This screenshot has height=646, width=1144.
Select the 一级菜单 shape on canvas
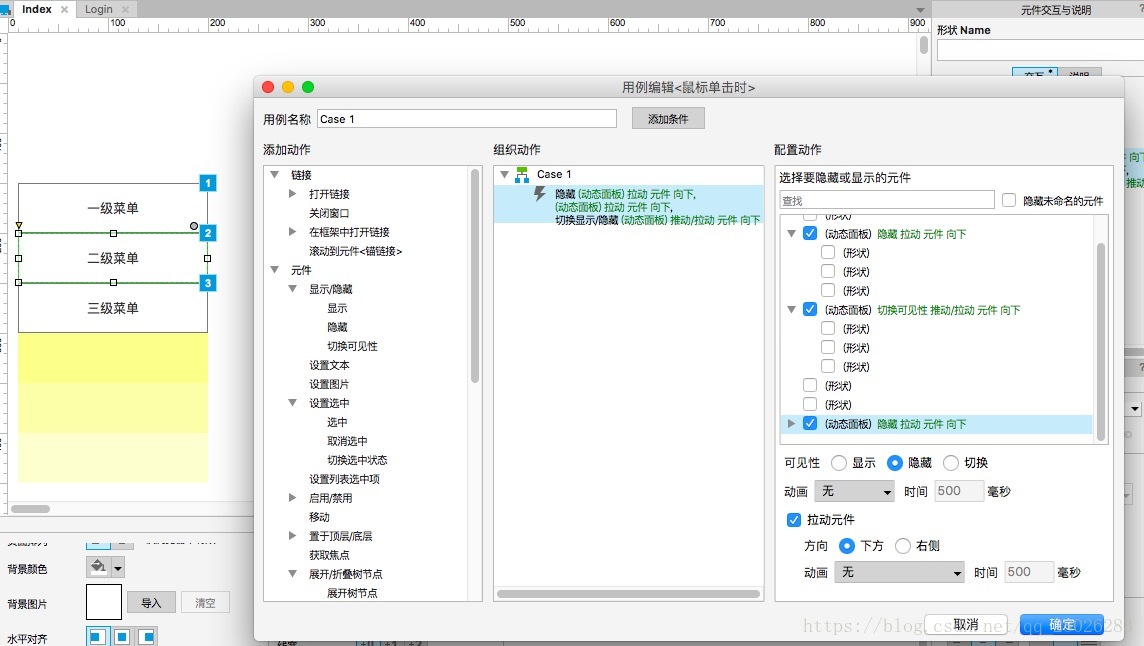pos(113,208)
